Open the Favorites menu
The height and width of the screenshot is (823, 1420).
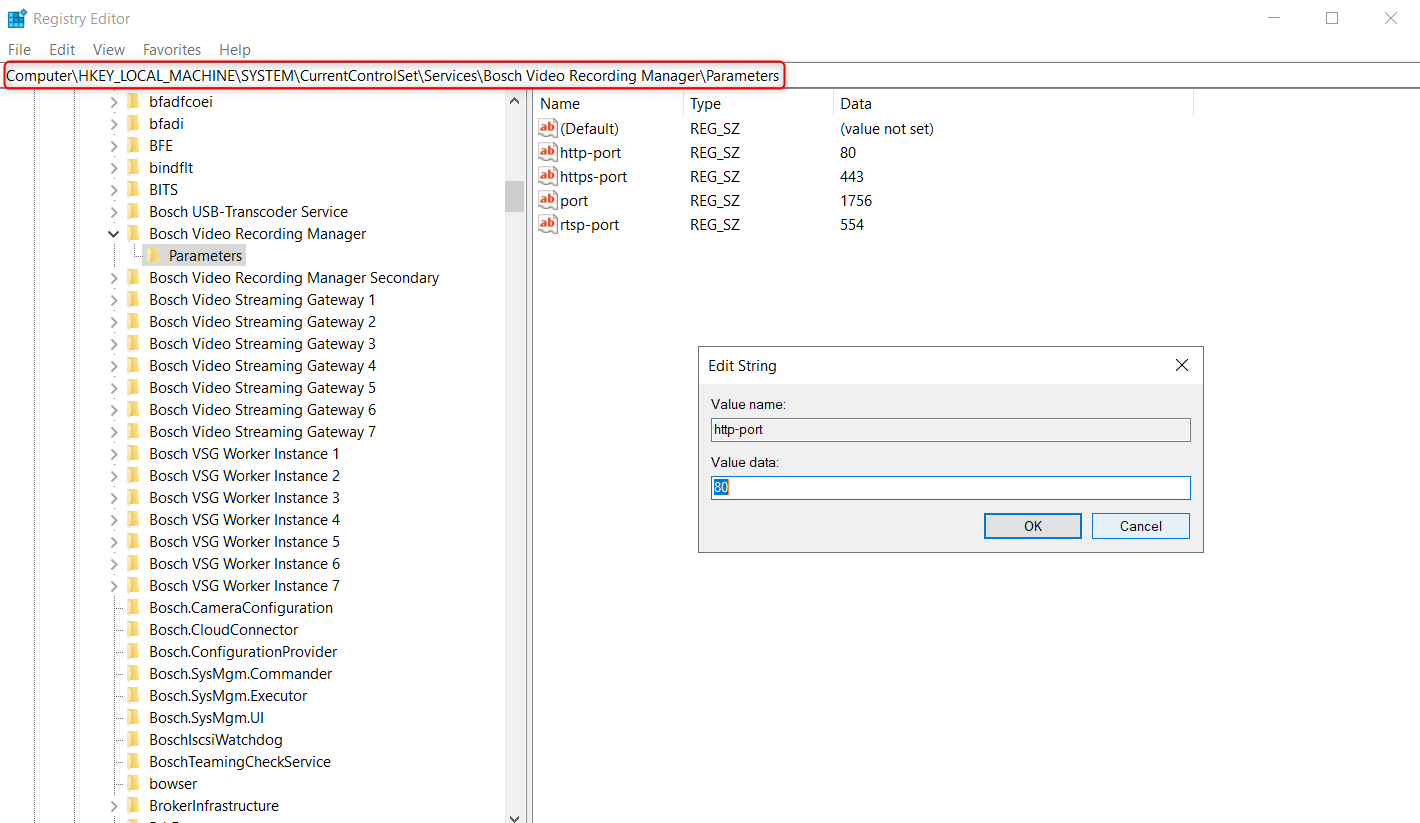click(x=172, y=49)
